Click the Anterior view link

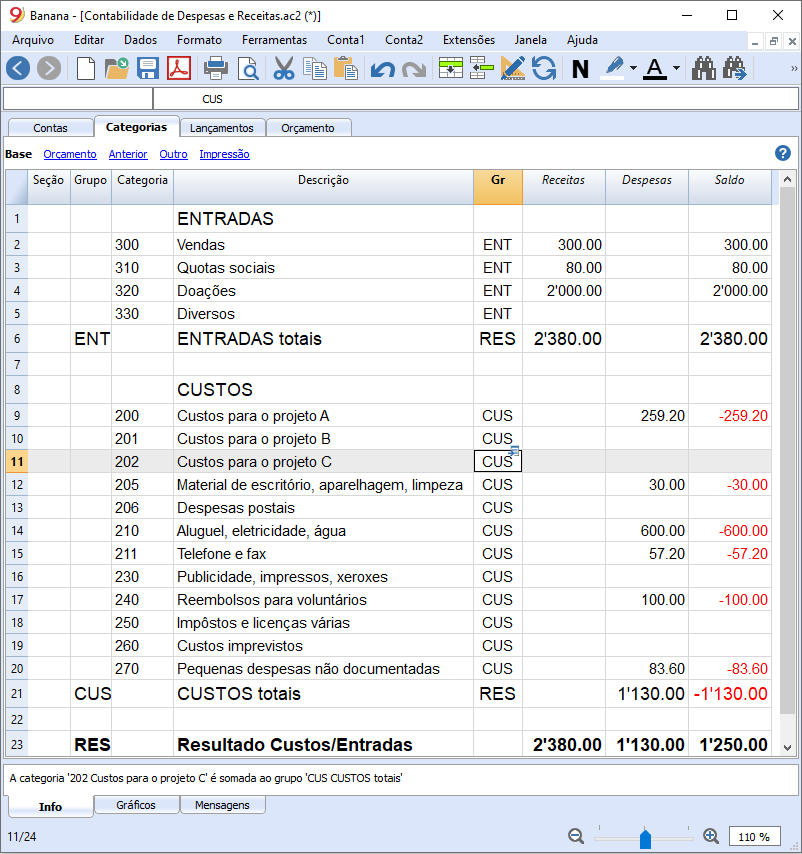[x=128, y=154]
